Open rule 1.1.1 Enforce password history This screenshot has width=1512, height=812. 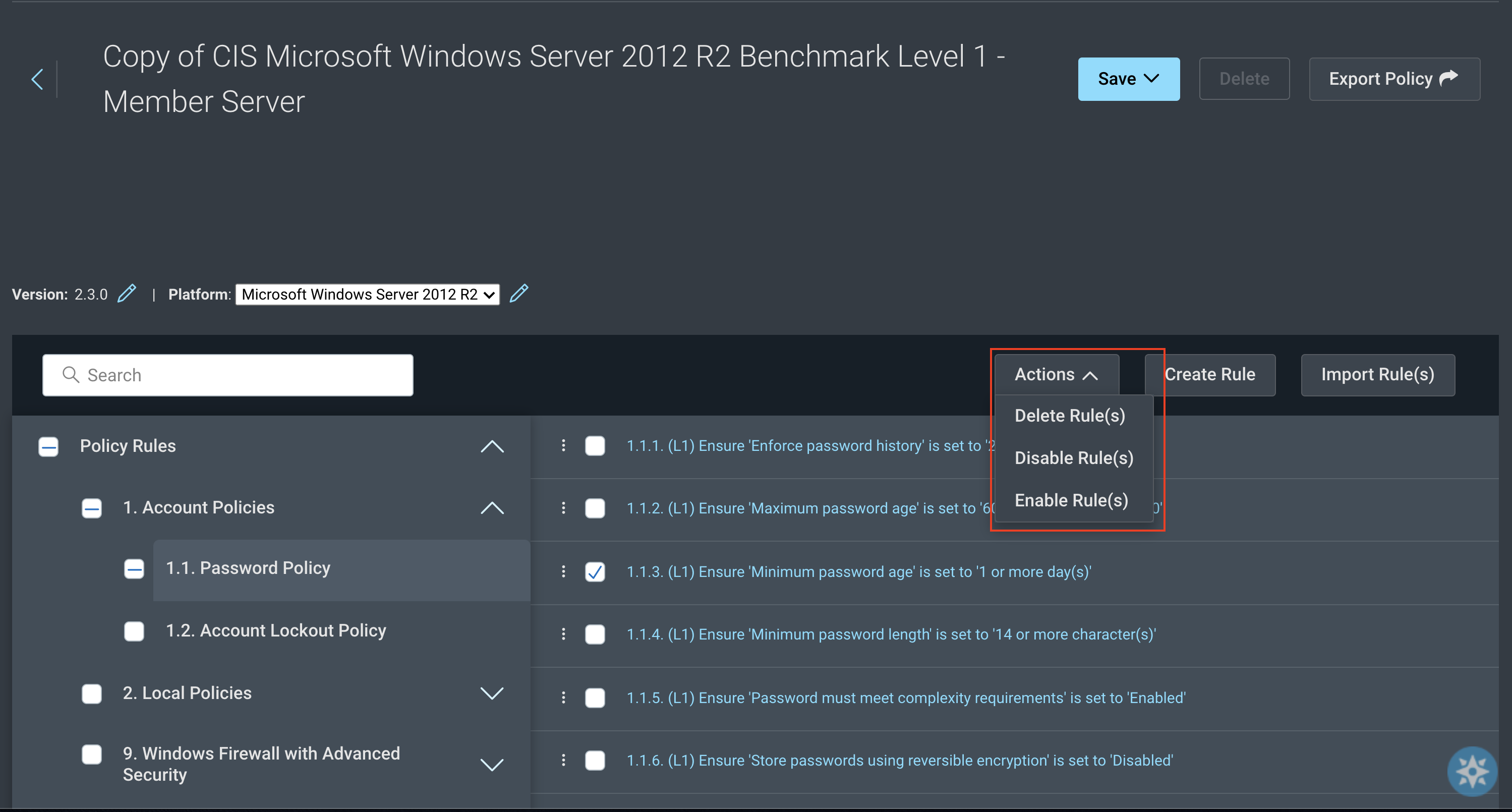pyautogui.click(x=810, y=446)
